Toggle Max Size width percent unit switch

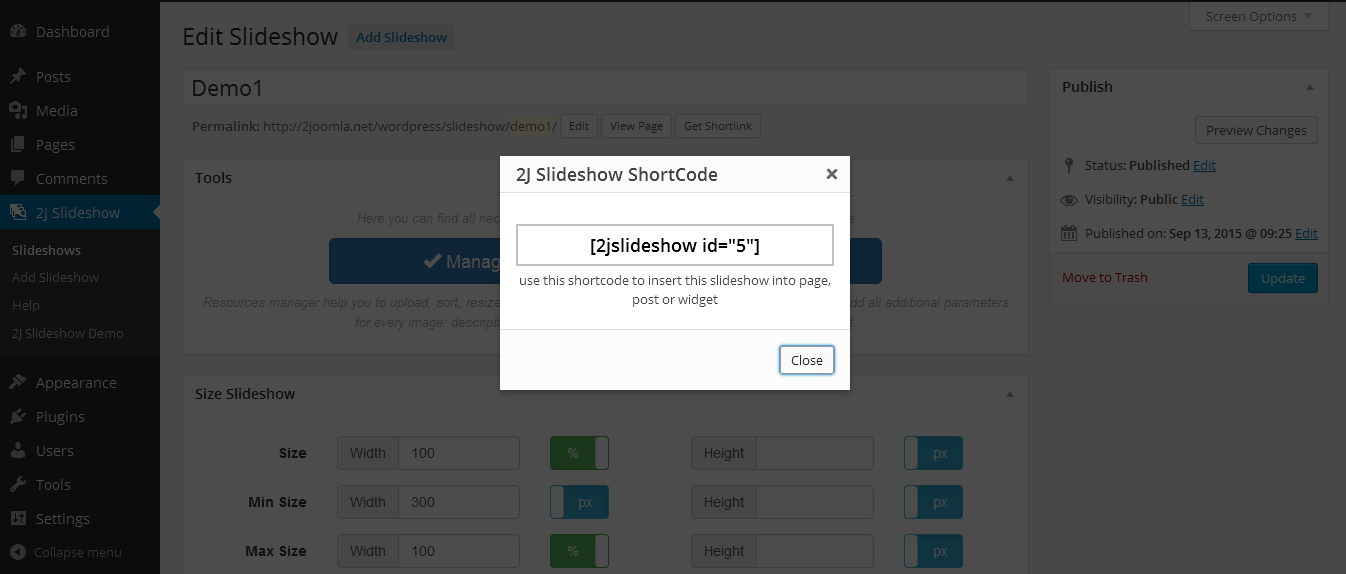pyautogui.click(x=579, y=551)
